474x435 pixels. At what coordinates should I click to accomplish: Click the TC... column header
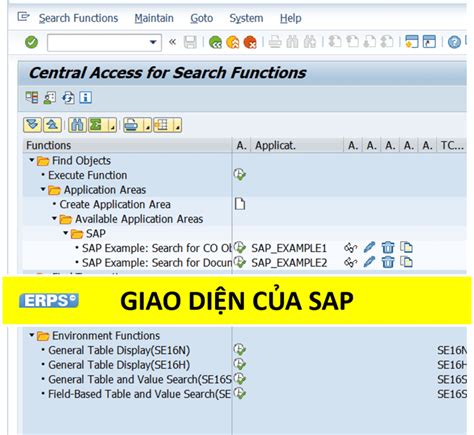[x=452, y=145]
